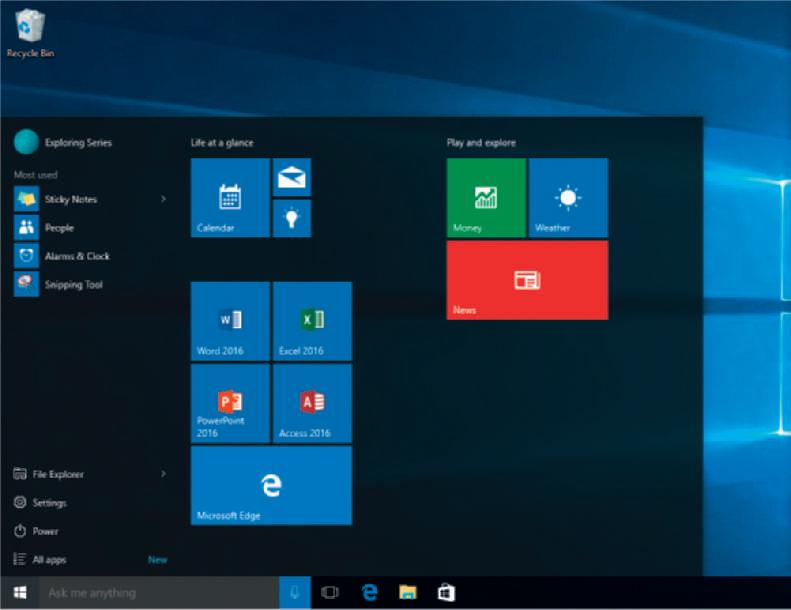Expand the Sticky Notes jump list arrow
Screen dimensions: 791x610
(163, 199)
